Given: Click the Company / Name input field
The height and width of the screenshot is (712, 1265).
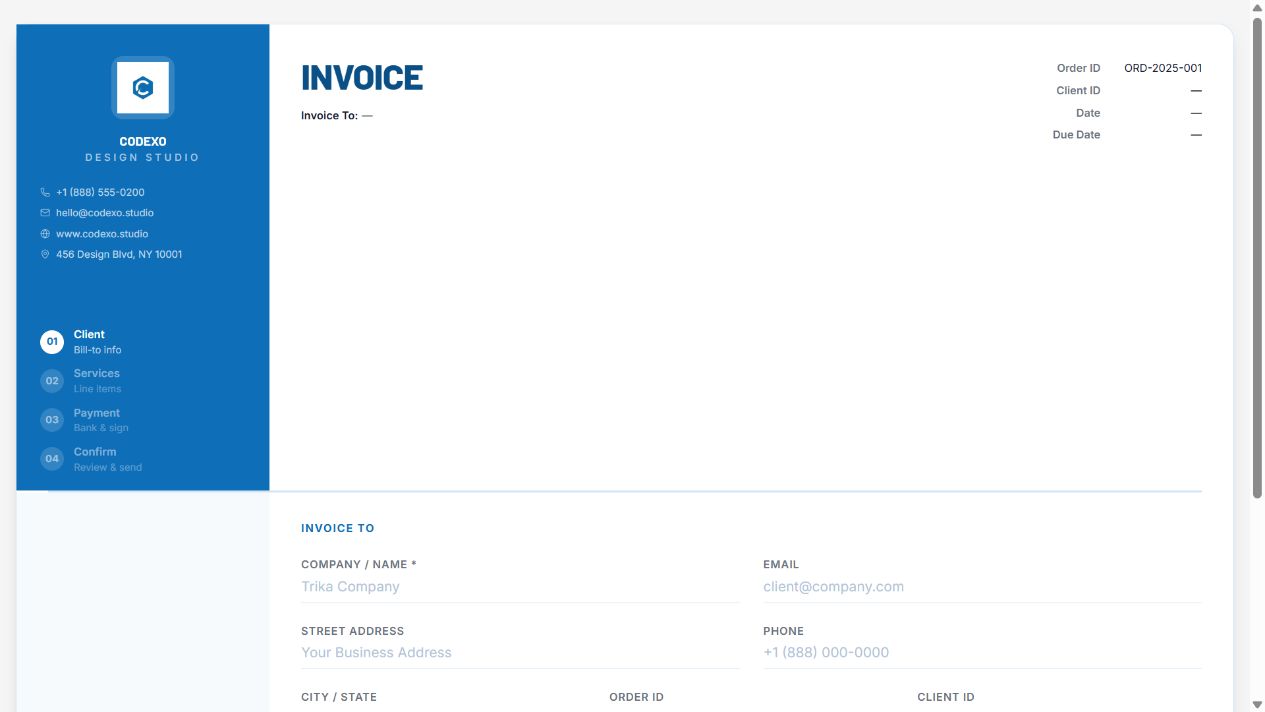Looking at the screenshot, I should (x=520, y=587).
